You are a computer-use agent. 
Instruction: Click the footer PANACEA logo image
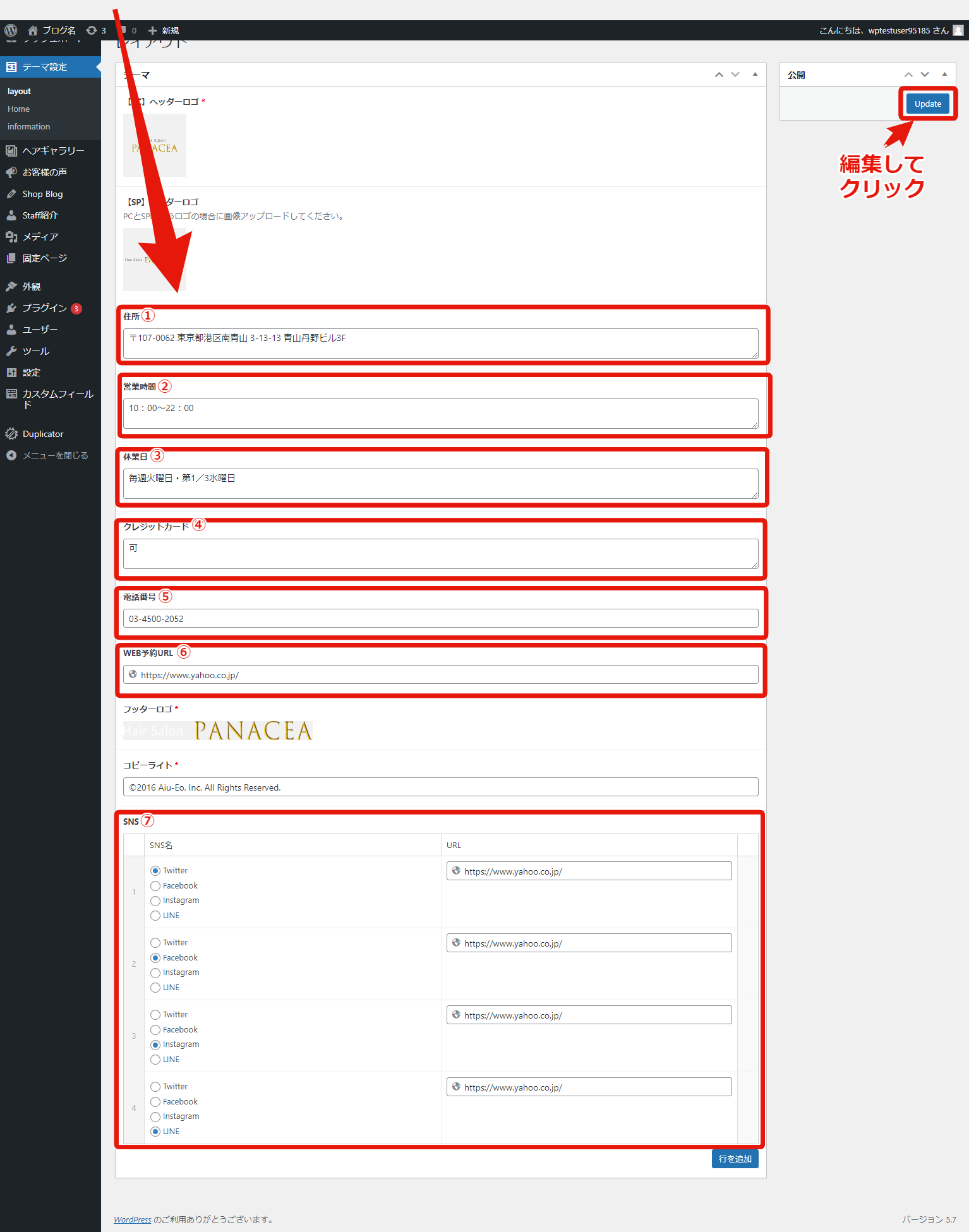coord(218,731)
